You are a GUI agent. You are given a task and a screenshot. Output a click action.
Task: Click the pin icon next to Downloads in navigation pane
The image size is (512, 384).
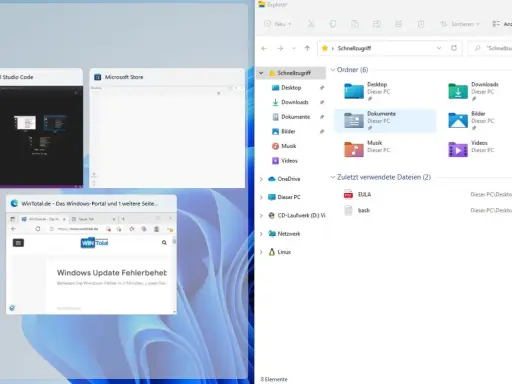tap(322, 102)
